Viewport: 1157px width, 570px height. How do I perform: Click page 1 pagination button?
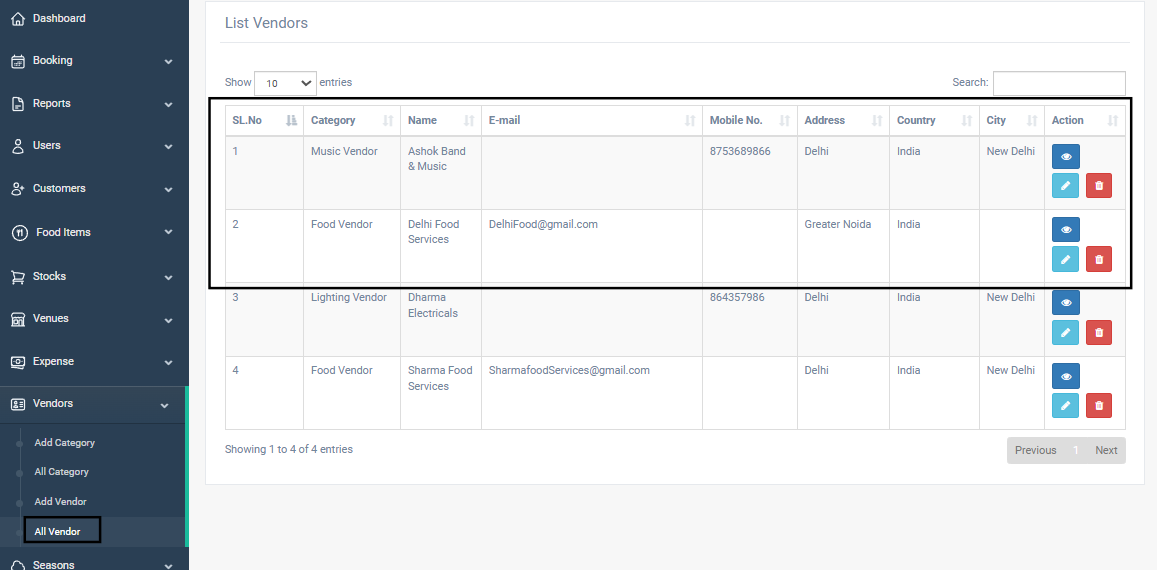(x=1076, y=450)
